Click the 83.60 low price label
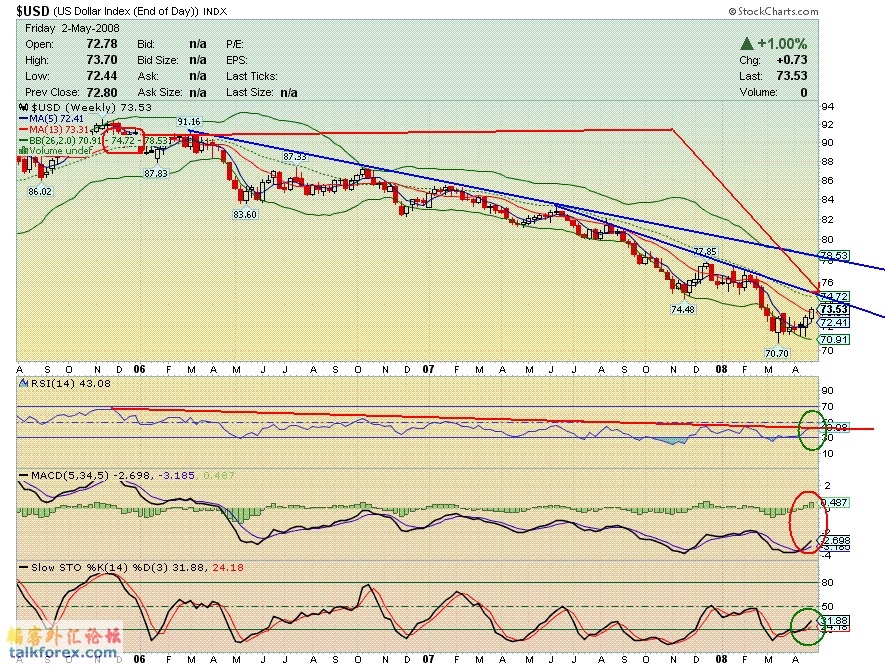Image resolution: width=885 pixels, height=668 pixels. point(244,214)
